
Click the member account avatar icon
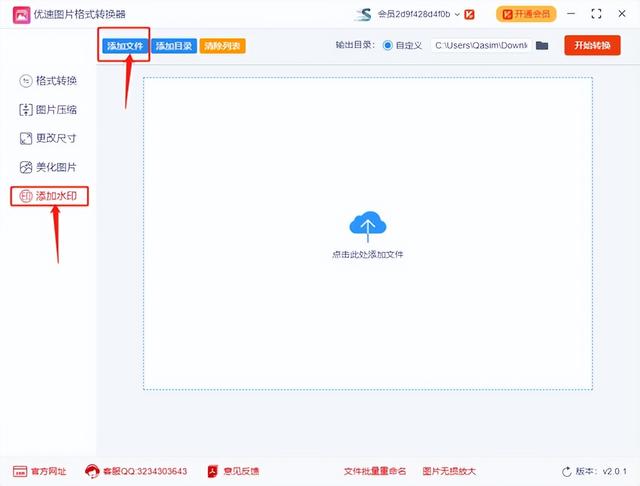(363, 15)
